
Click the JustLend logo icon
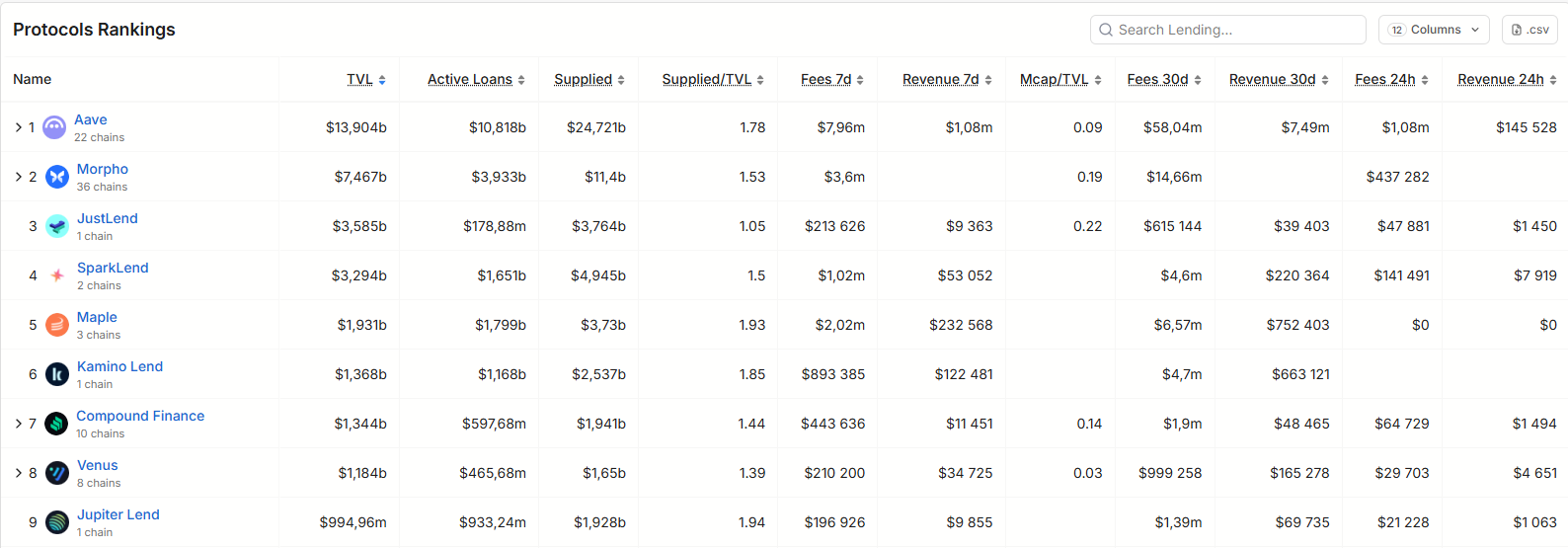(x=57, y=226)
